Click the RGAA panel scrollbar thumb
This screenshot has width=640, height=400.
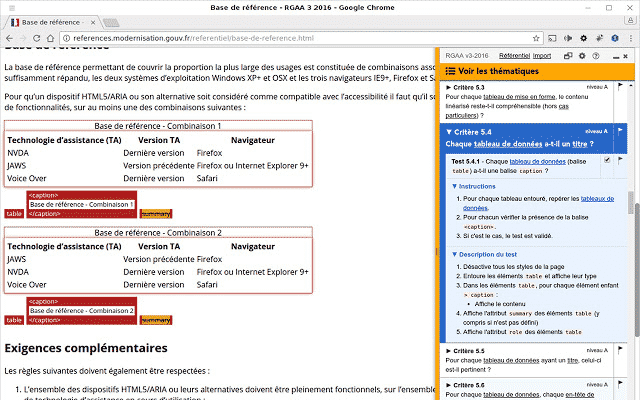click(631, 202)
